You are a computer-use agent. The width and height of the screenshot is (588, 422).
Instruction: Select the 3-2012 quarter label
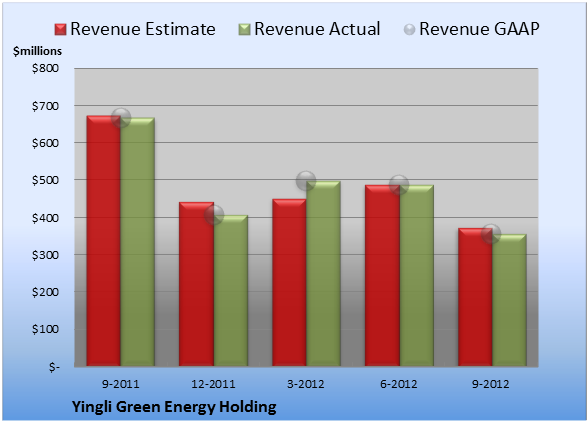[306, 384]
